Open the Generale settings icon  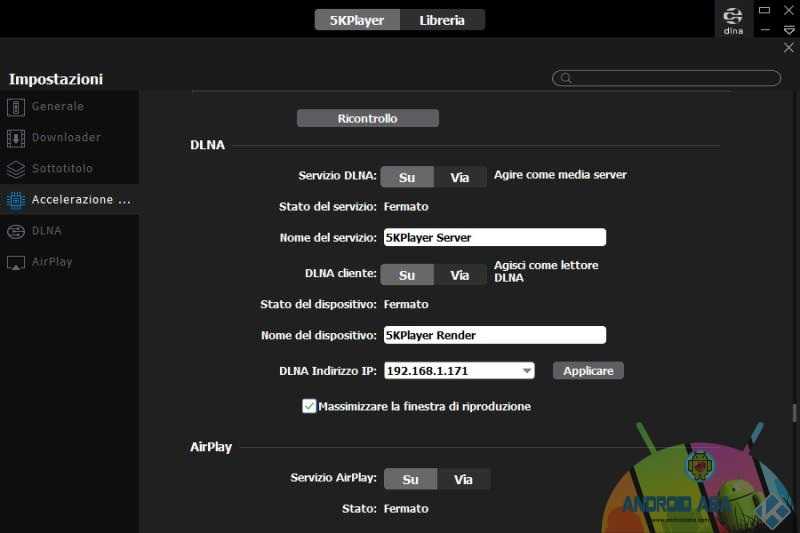[16, 107]
